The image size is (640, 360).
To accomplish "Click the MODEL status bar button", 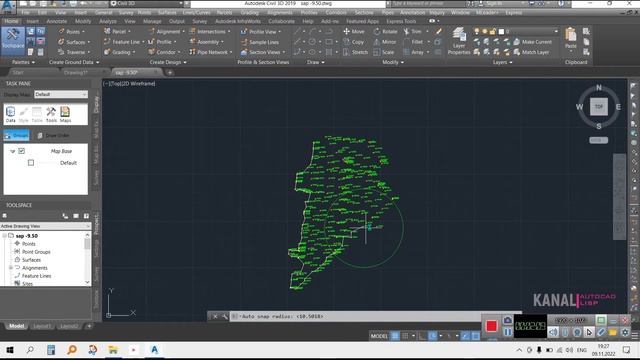I will [379, 336].
